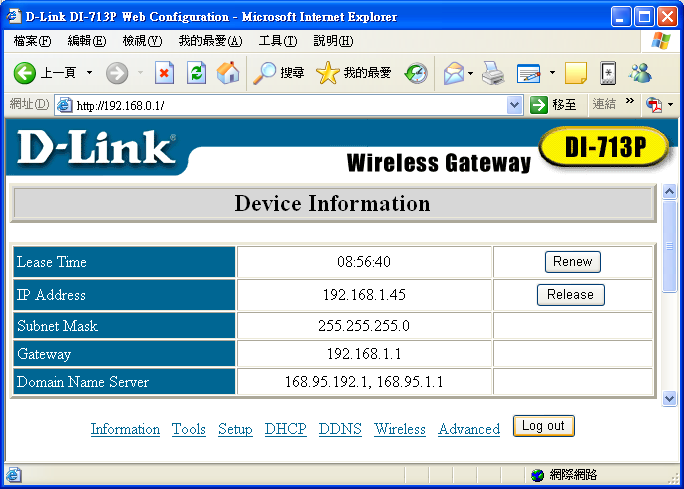Open the Information link
Screen dimensions: 684x489
point(125,429)
